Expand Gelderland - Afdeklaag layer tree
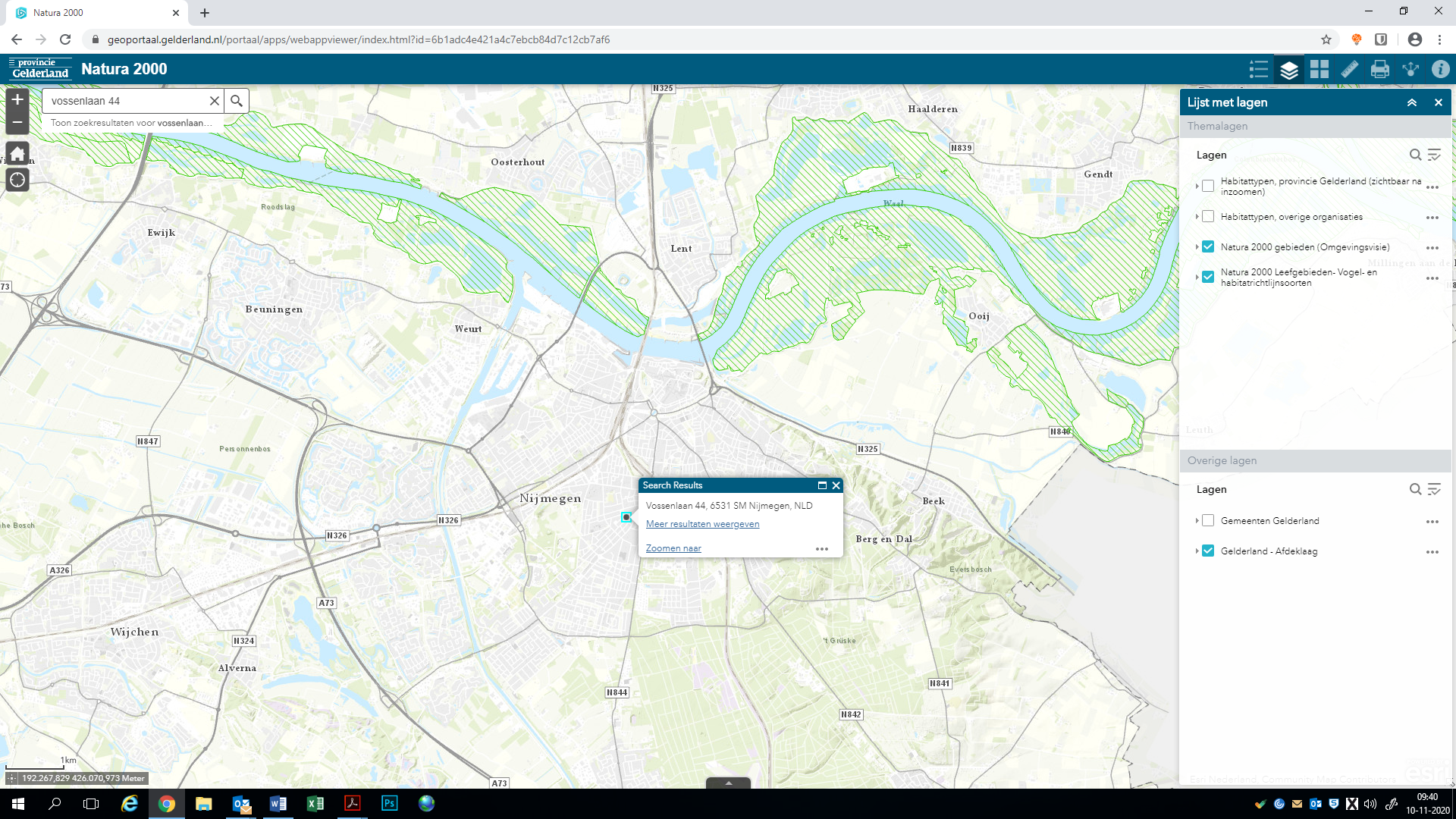Viewport: 1456px width, 819px height. (1197, 551)
